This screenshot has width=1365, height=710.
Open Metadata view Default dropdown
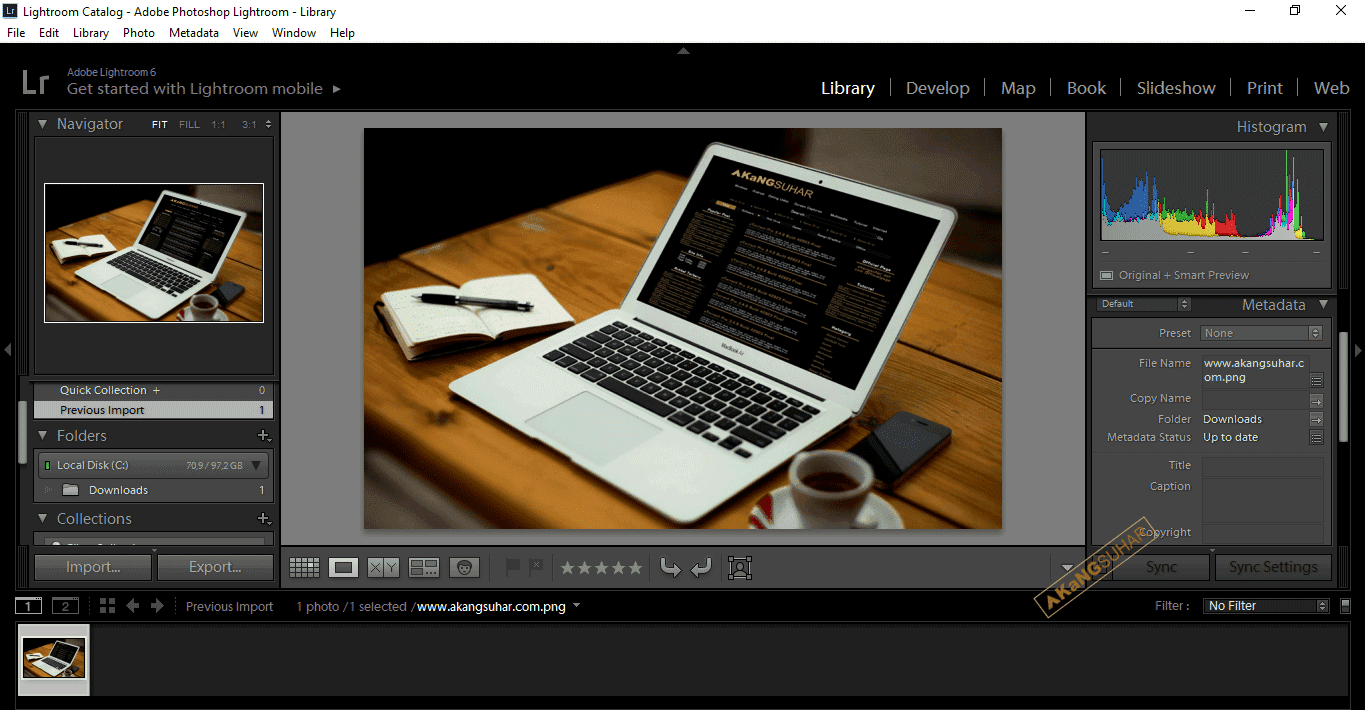click(1144, 304)
